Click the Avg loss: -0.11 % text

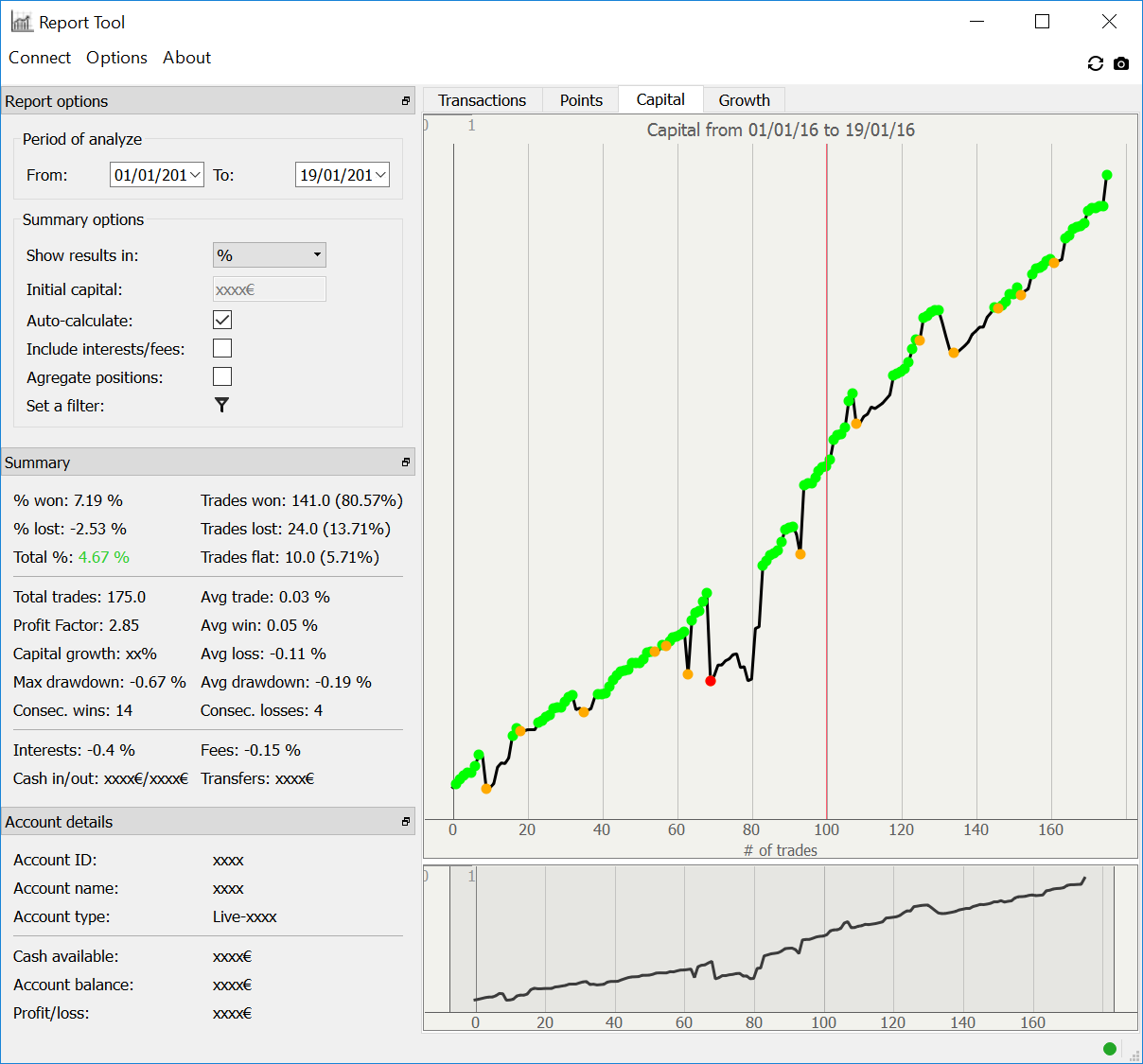coord(263,654)
